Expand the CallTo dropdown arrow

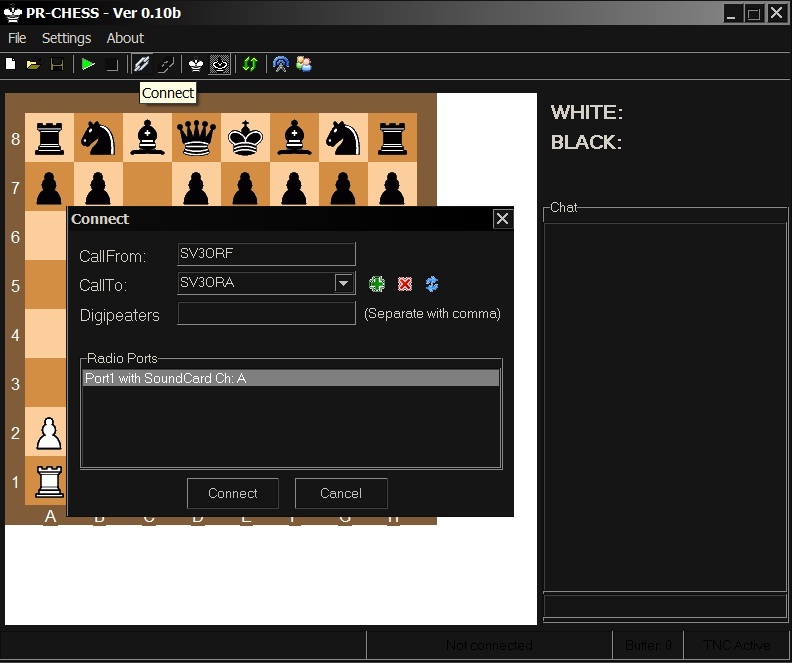click(x=344, y=283)
